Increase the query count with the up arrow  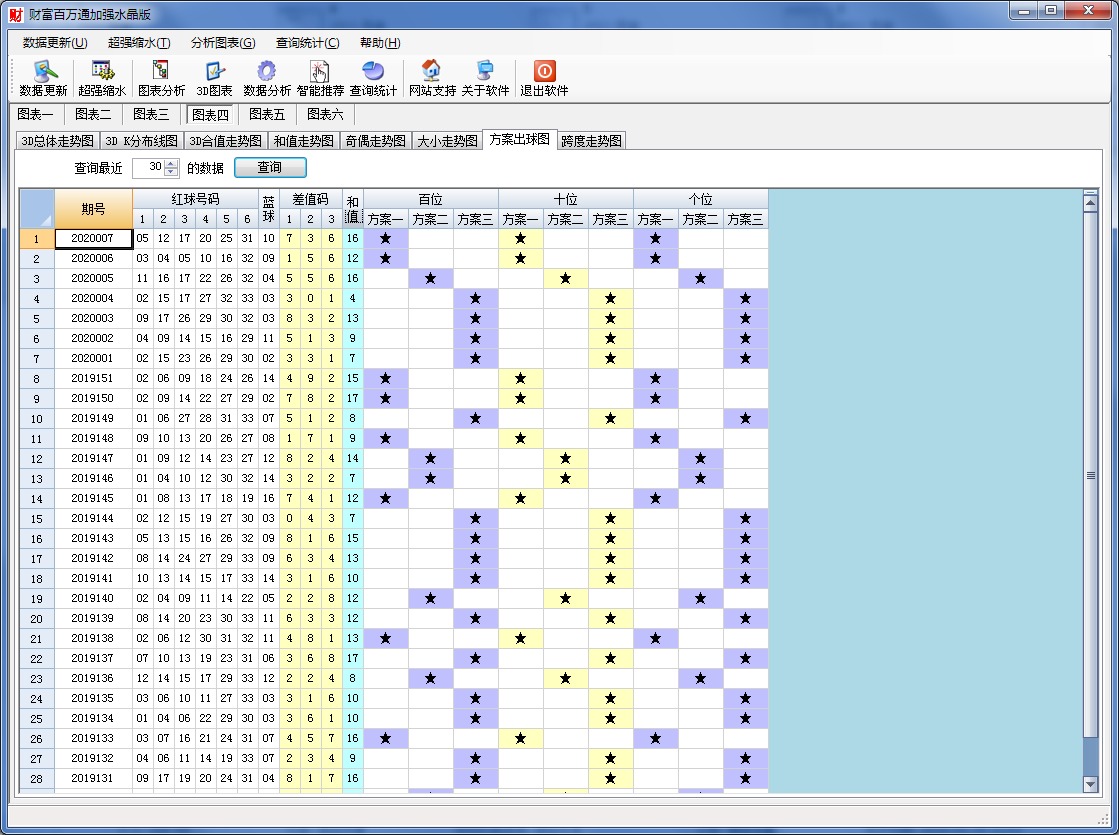(171, 163)
